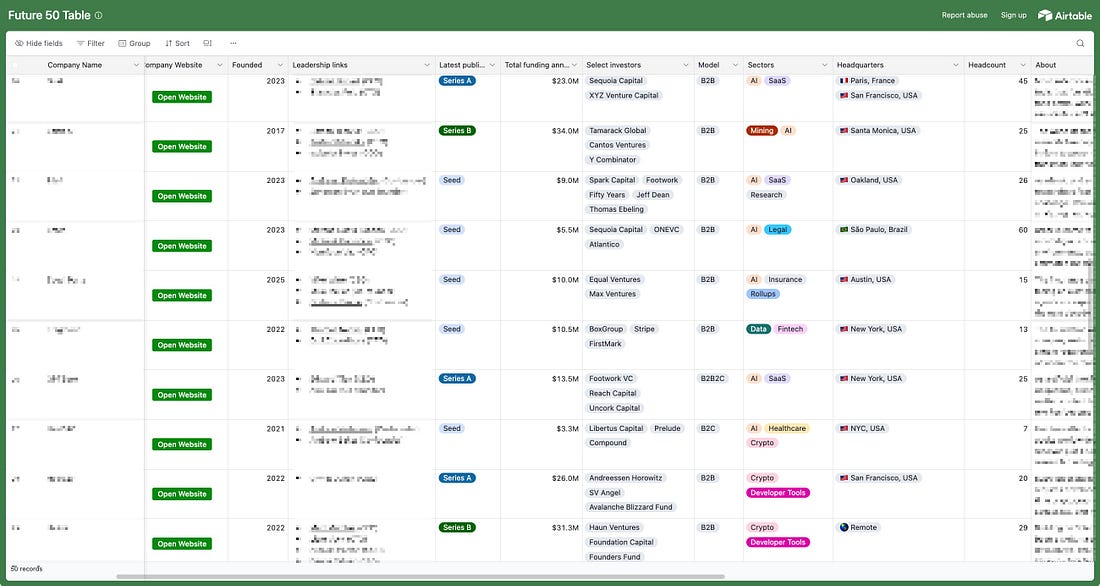Click the horizontal scrollbar at the bottom
The height and width of the screenshot is (586, 1100).
(x=420, y=577)
